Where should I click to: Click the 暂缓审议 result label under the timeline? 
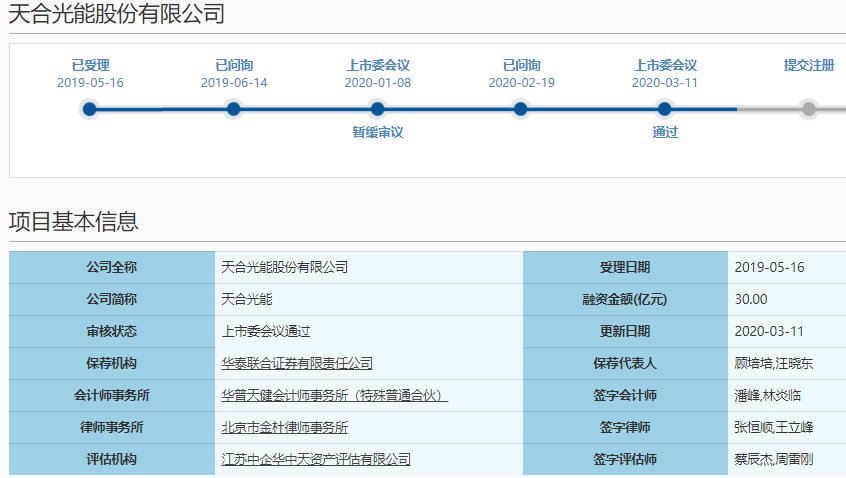[x=377, y=132]
